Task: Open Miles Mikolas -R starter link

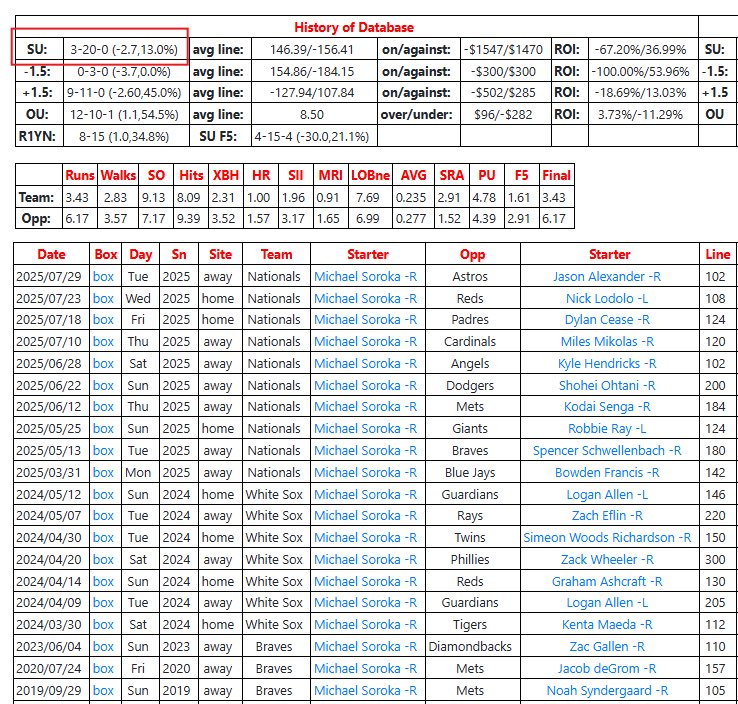Action: point(607,341)
